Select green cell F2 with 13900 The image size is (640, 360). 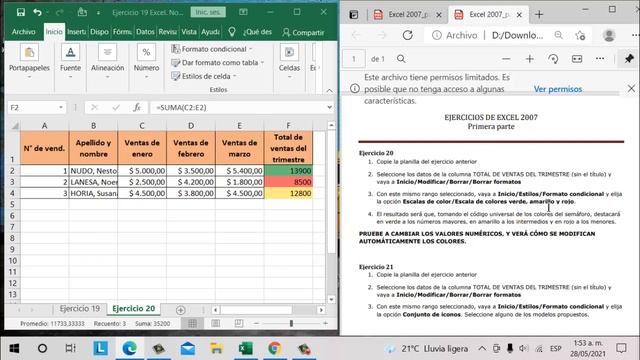tap(288, 171)
